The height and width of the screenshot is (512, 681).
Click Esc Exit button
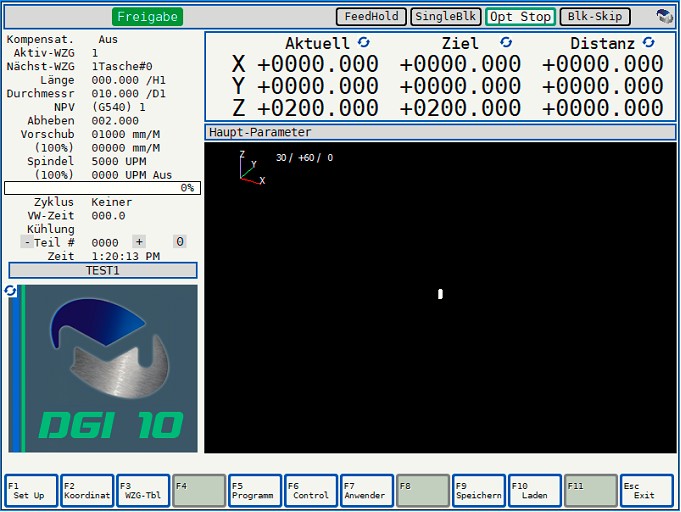[x=647, y=491]
